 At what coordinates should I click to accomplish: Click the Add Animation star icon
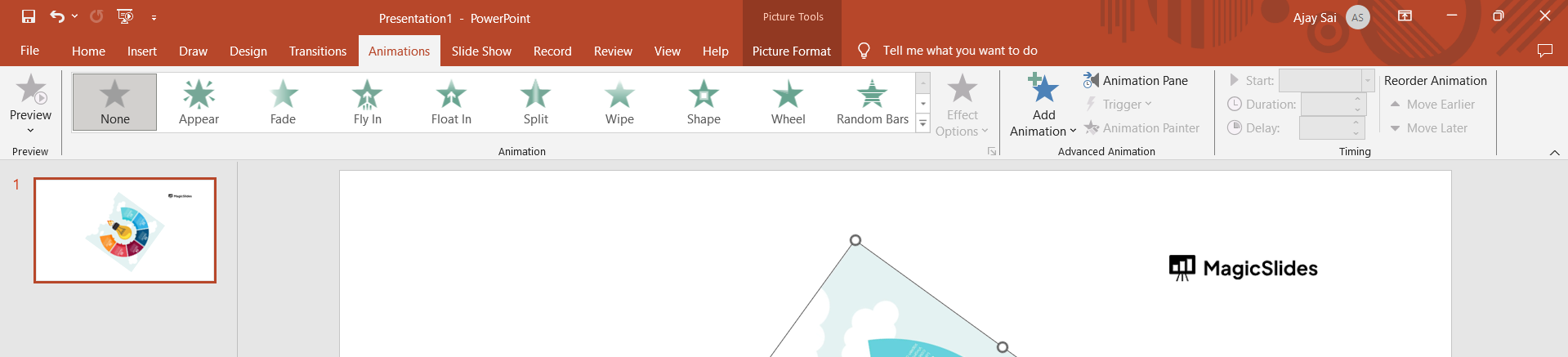tap(1043, 90)
